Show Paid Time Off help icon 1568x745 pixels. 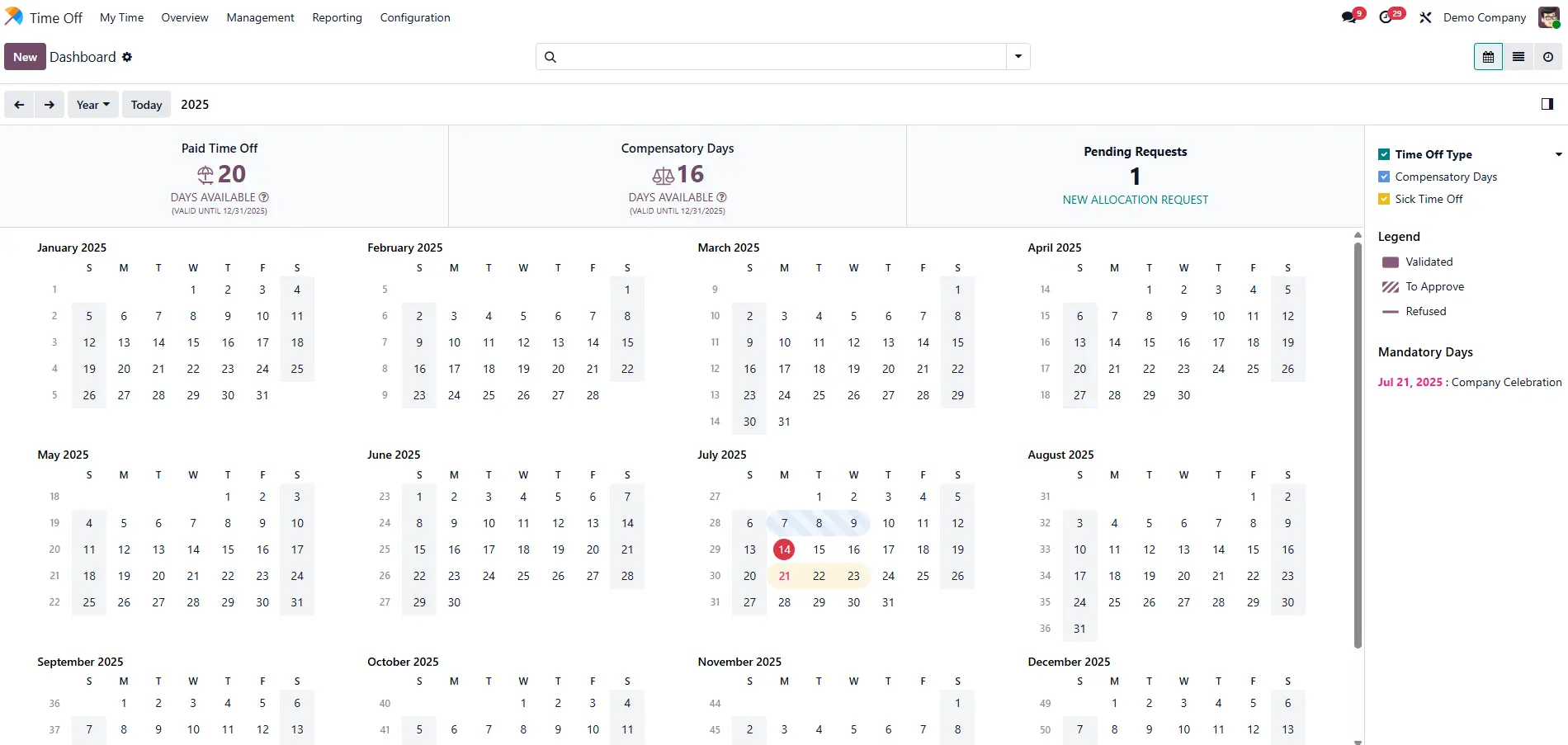pyautogui.click(x=264, y=197)
